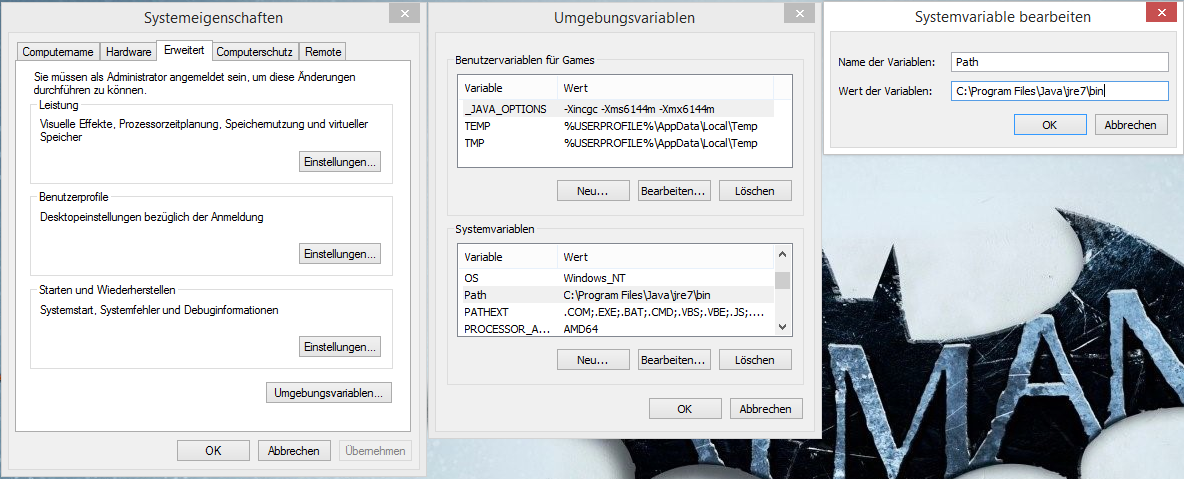Switch to the Computername tab

coord(58,52)
